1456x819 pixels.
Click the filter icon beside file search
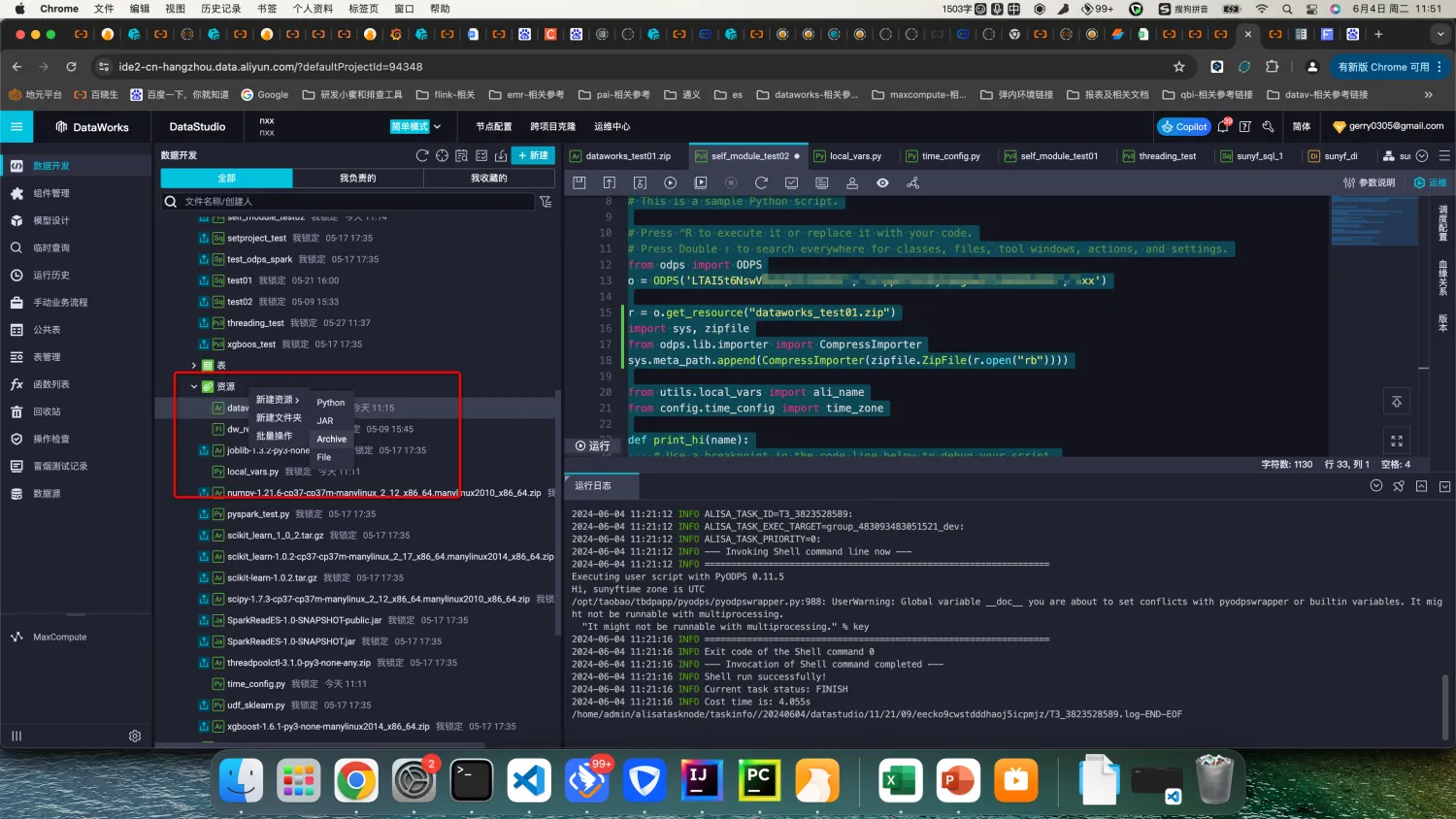tap(546, 202)
